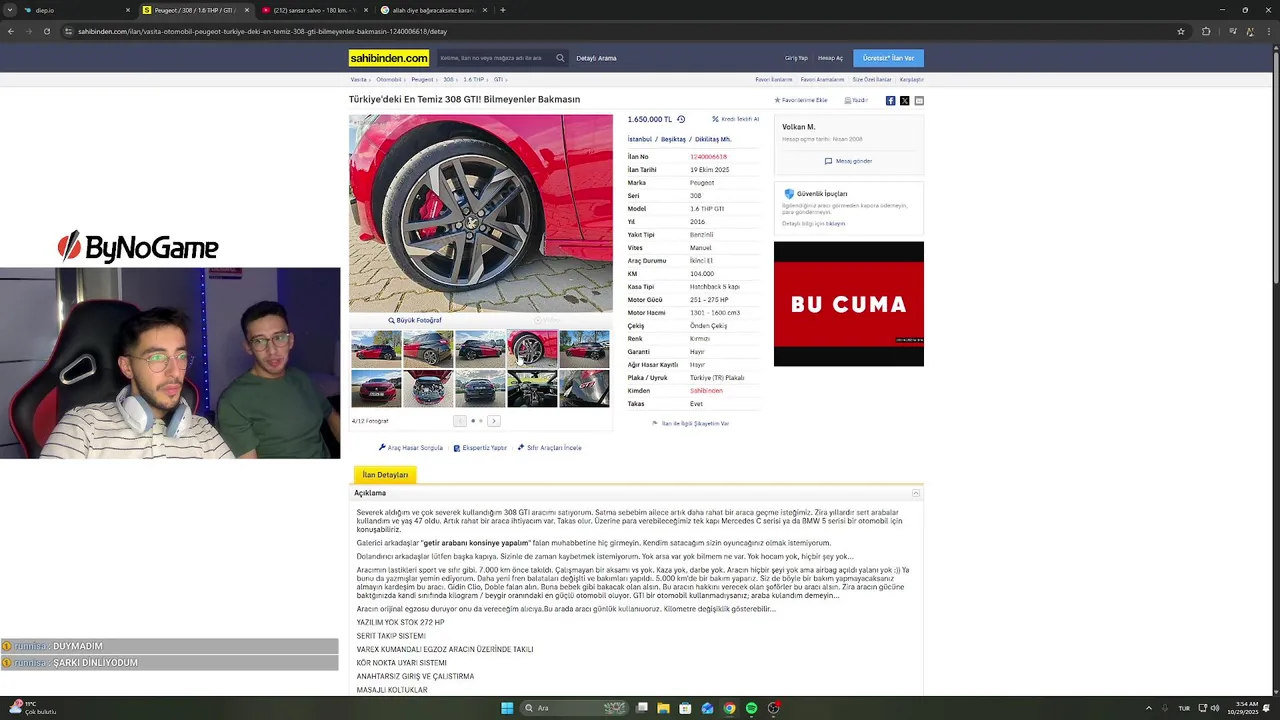Click Ekspertiz Yaptır link

(480, 448)
